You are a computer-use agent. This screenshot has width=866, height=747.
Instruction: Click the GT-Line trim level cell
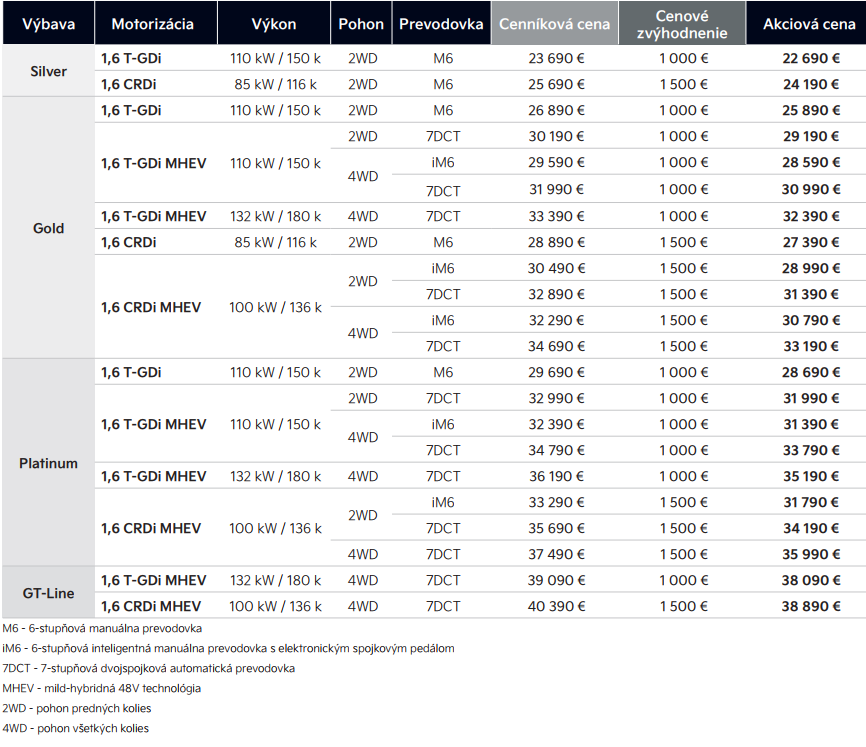coord(47,593)
